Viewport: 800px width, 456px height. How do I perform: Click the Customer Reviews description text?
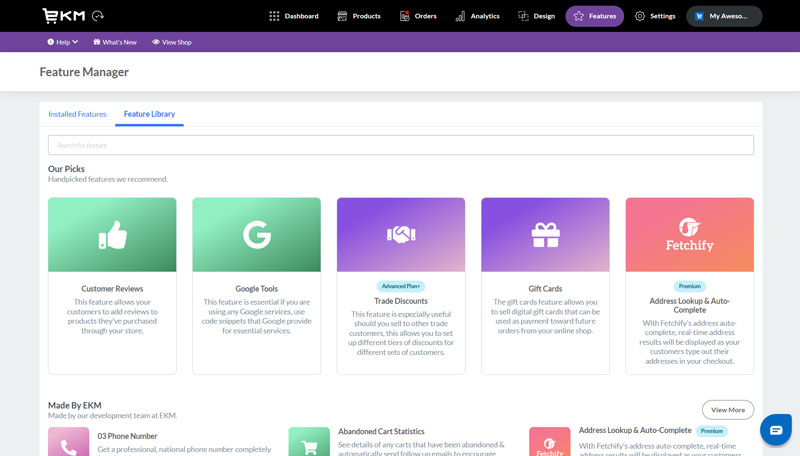coord(112,316)
